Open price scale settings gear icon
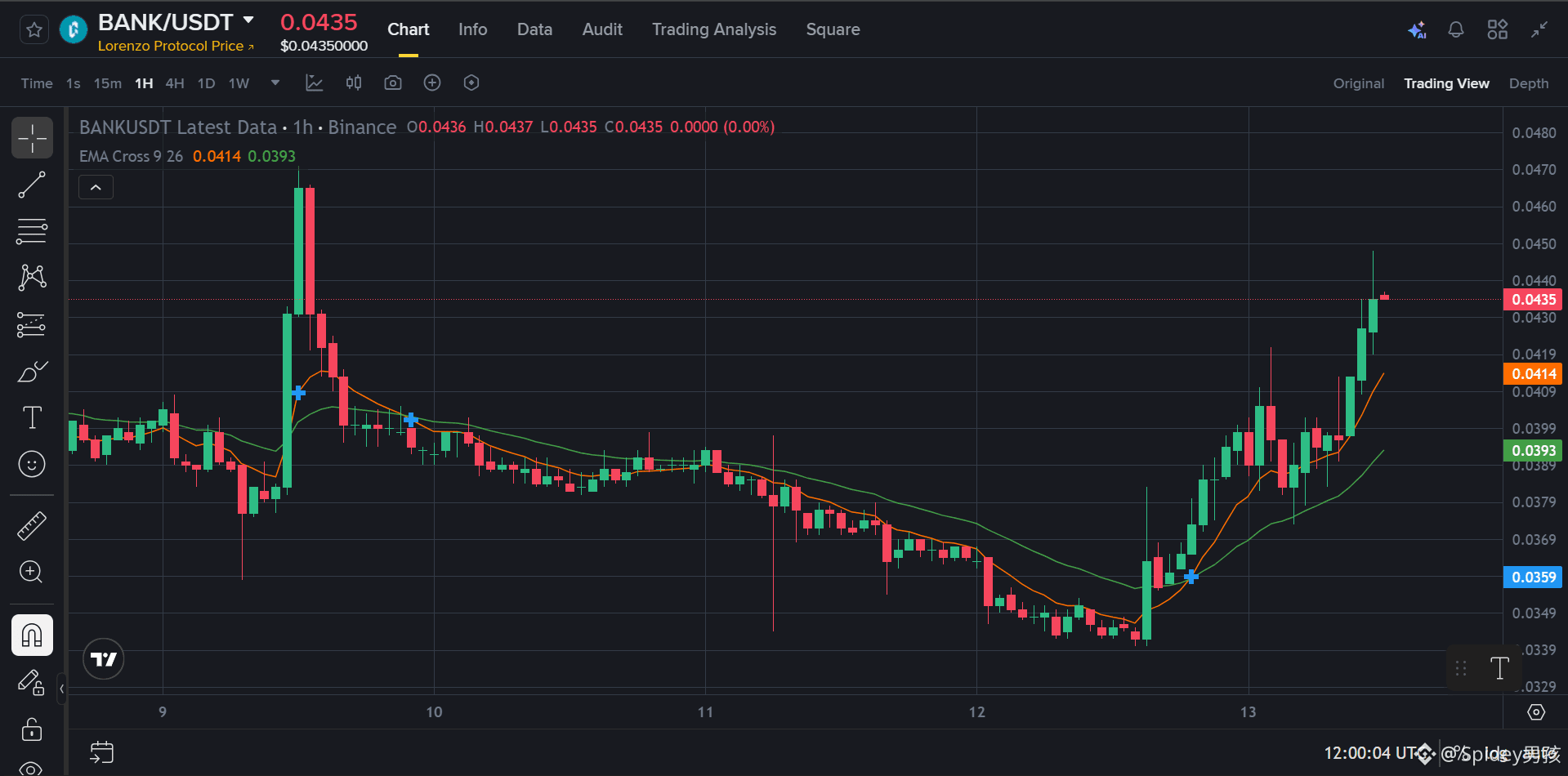This screenshot has height=776, width=1568. click(1536, 712)
